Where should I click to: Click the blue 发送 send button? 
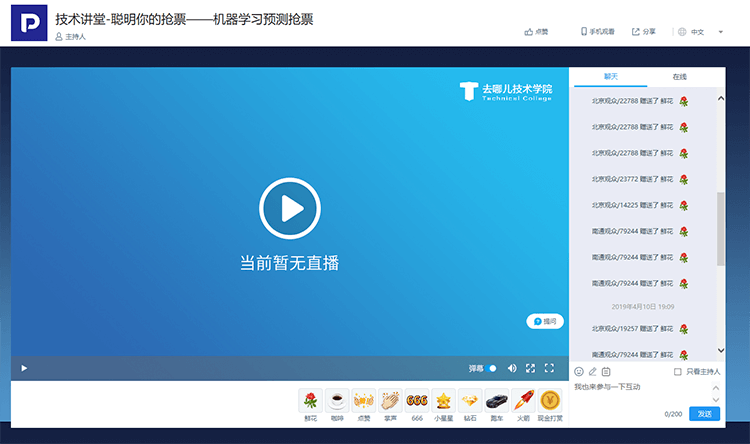click(x=704, y=414)
